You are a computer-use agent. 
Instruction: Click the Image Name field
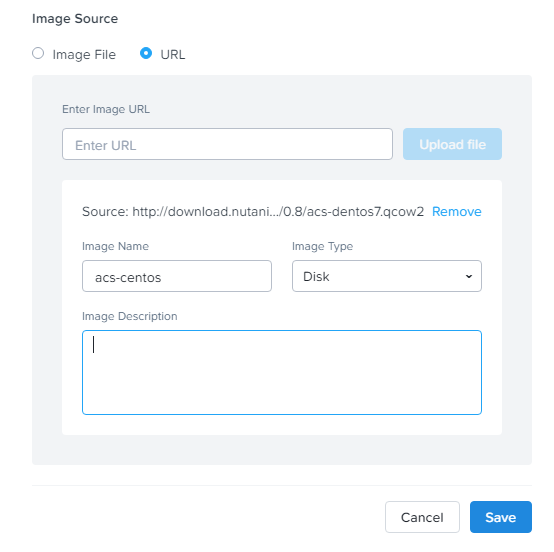click(x=177, y=276)
